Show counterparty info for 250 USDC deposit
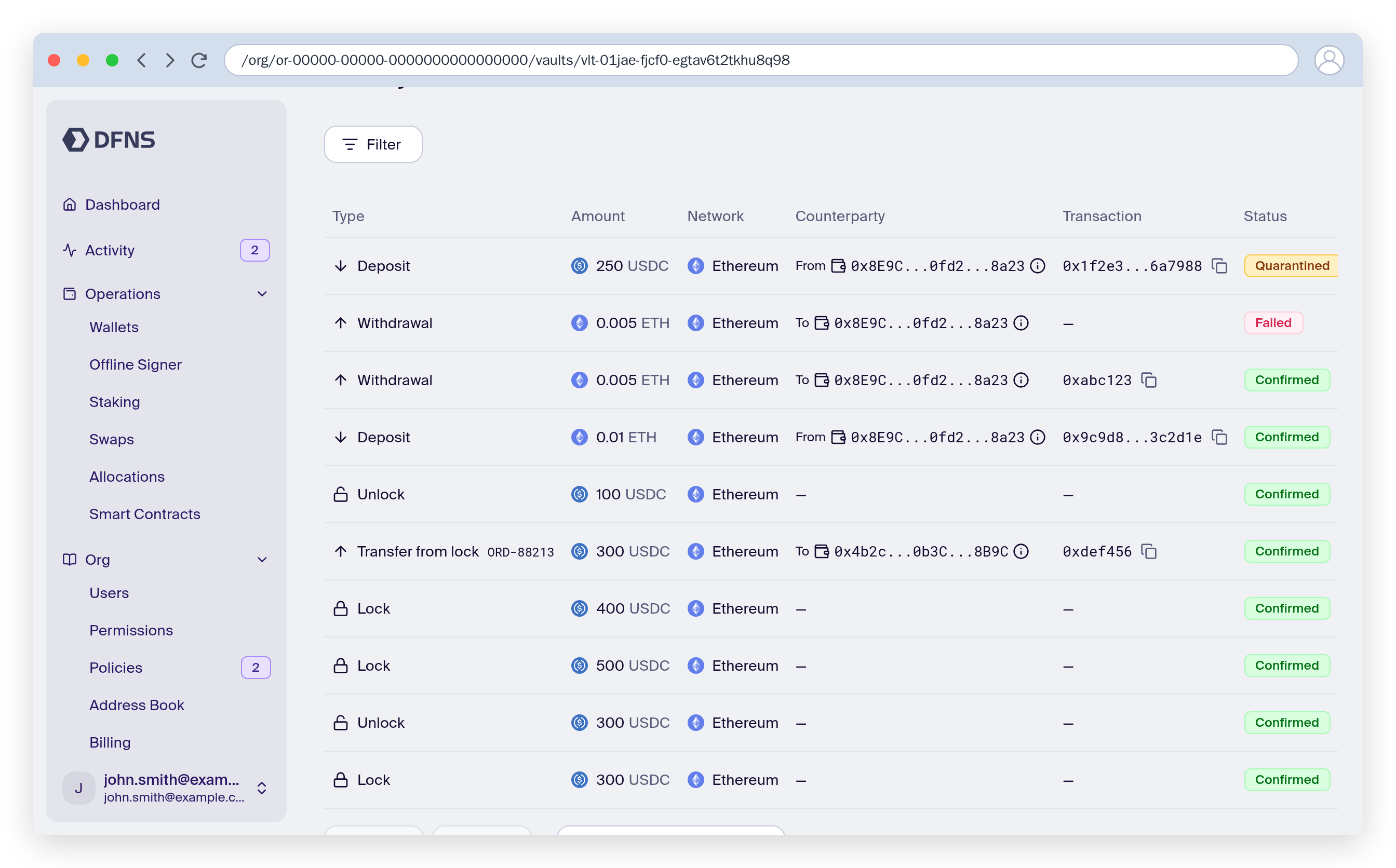 coord(1038,266)
